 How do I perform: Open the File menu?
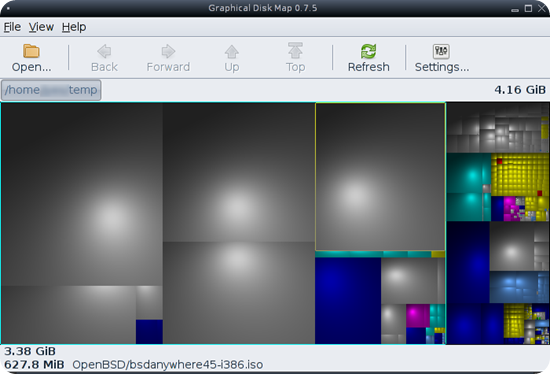pos(12,27)
